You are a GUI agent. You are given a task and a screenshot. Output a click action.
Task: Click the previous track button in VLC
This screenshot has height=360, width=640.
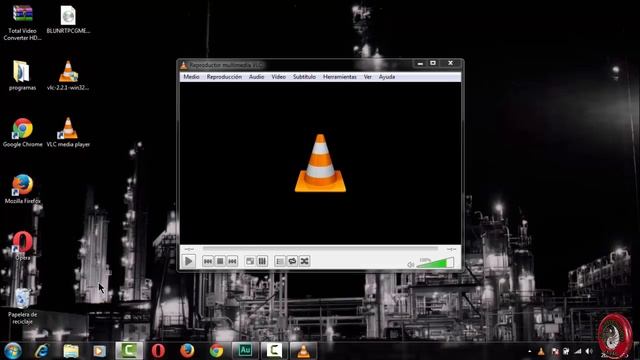coord(208,261)
